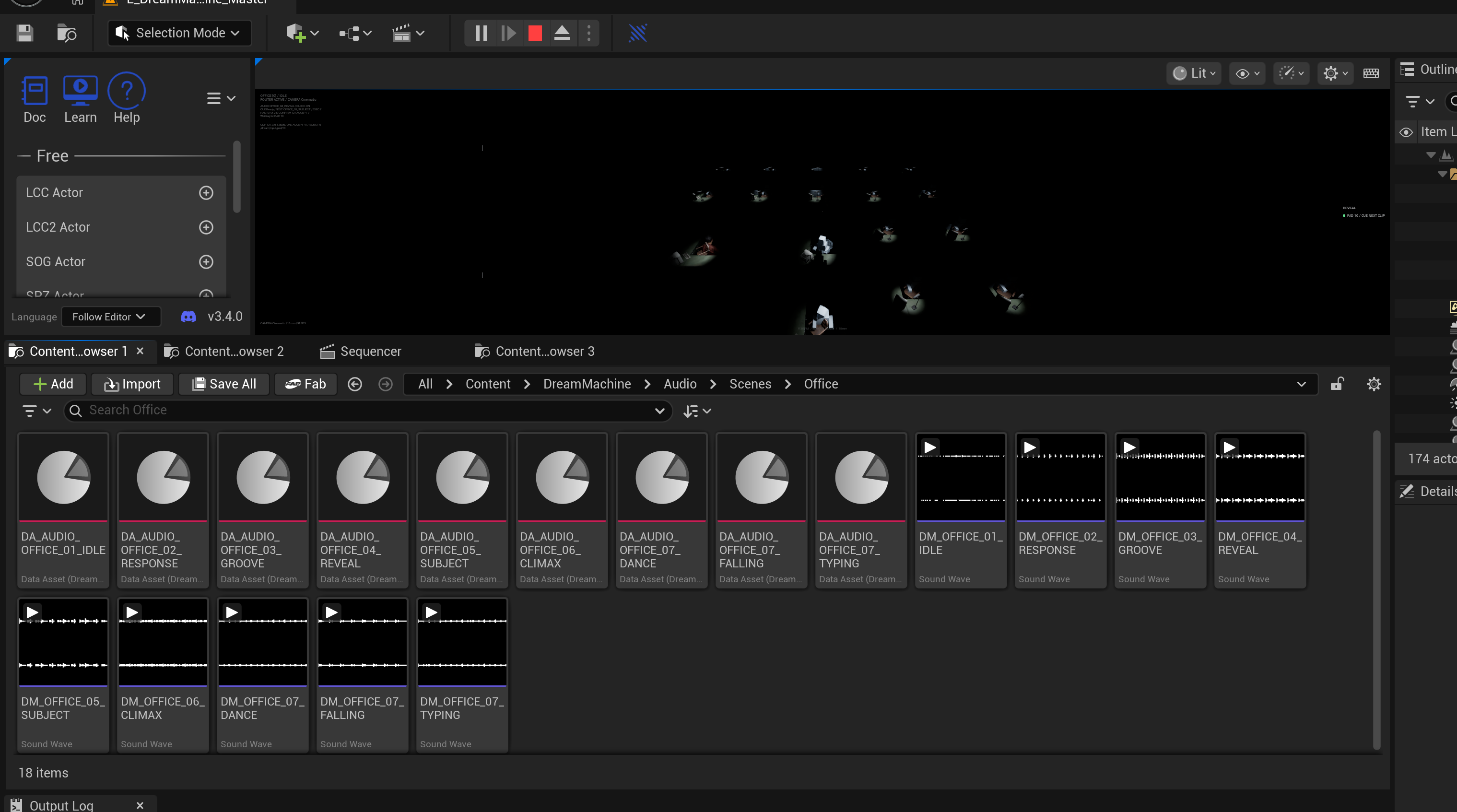
Task: Click the Help question mark icon
Action: 127,91
